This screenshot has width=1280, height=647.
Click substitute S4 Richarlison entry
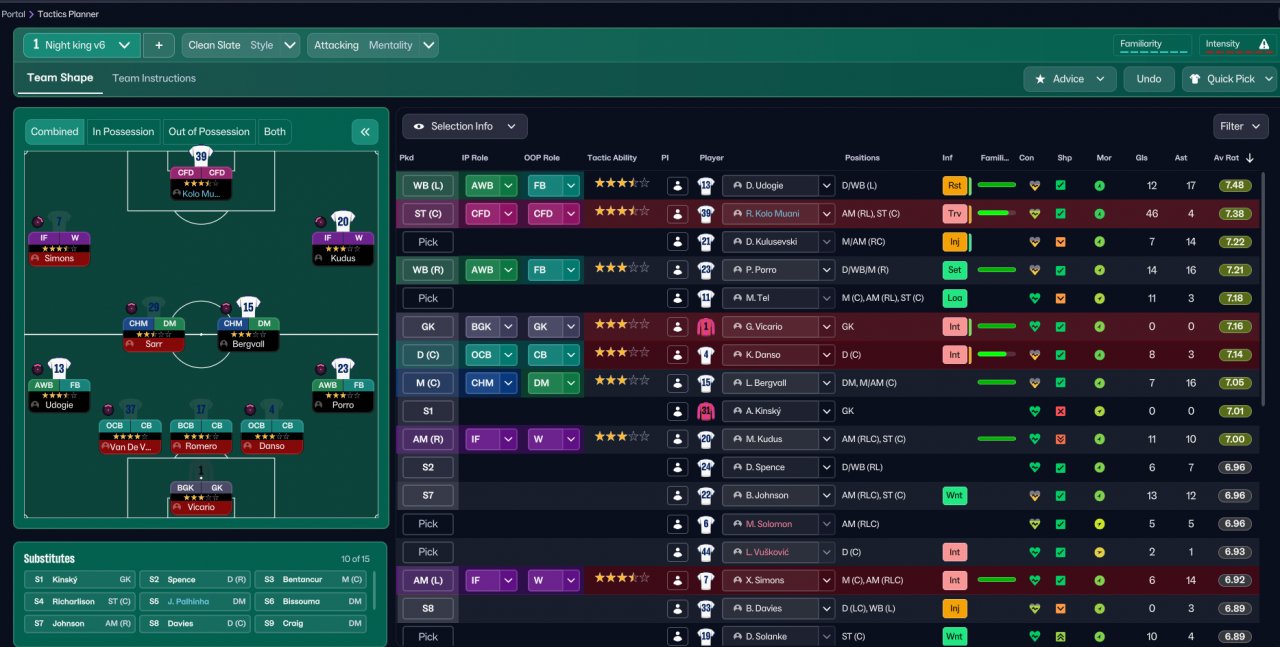(79, 602)
